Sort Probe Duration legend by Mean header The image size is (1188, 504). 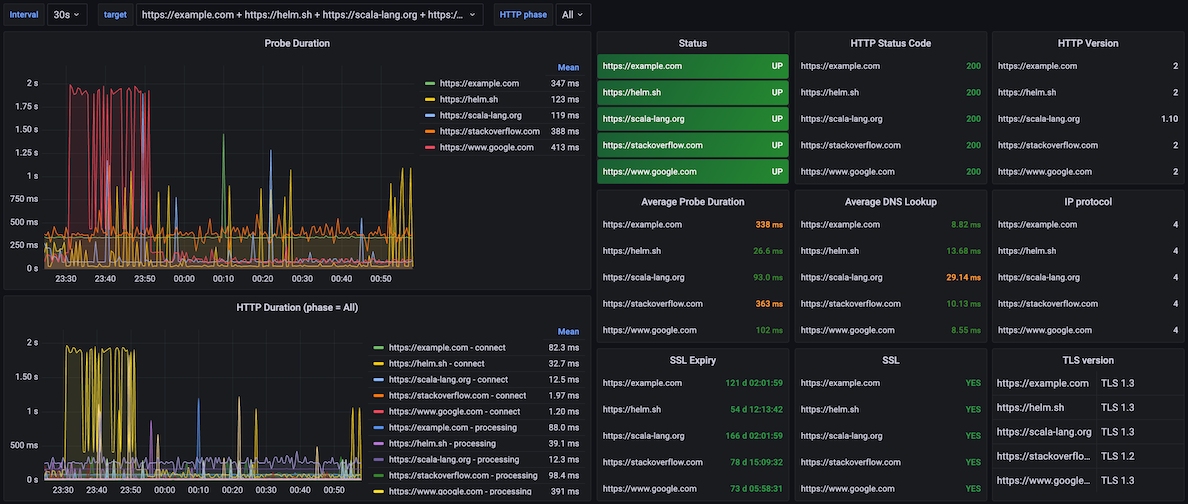[x=568, y=68]
